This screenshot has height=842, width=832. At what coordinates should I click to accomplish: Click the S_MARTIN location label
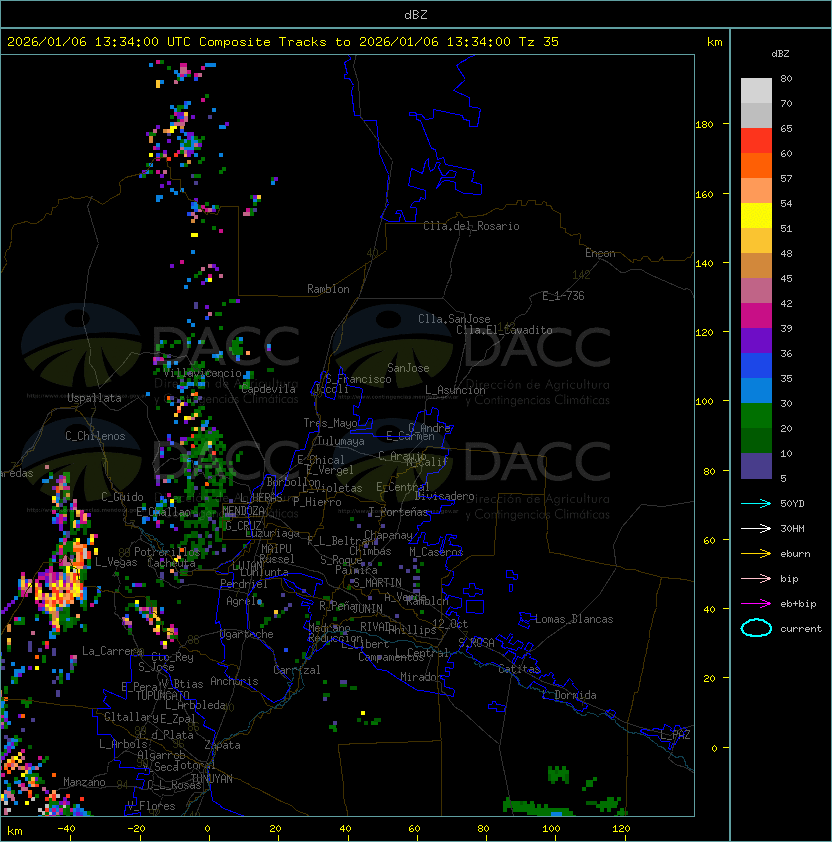[376, 582]
